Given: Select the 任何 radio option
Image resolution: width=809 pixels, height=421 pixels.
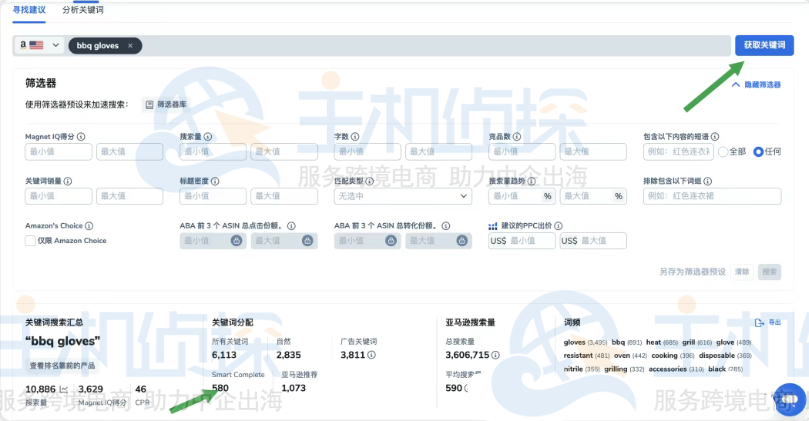Looking at the screenshot, I should point(758,152).
